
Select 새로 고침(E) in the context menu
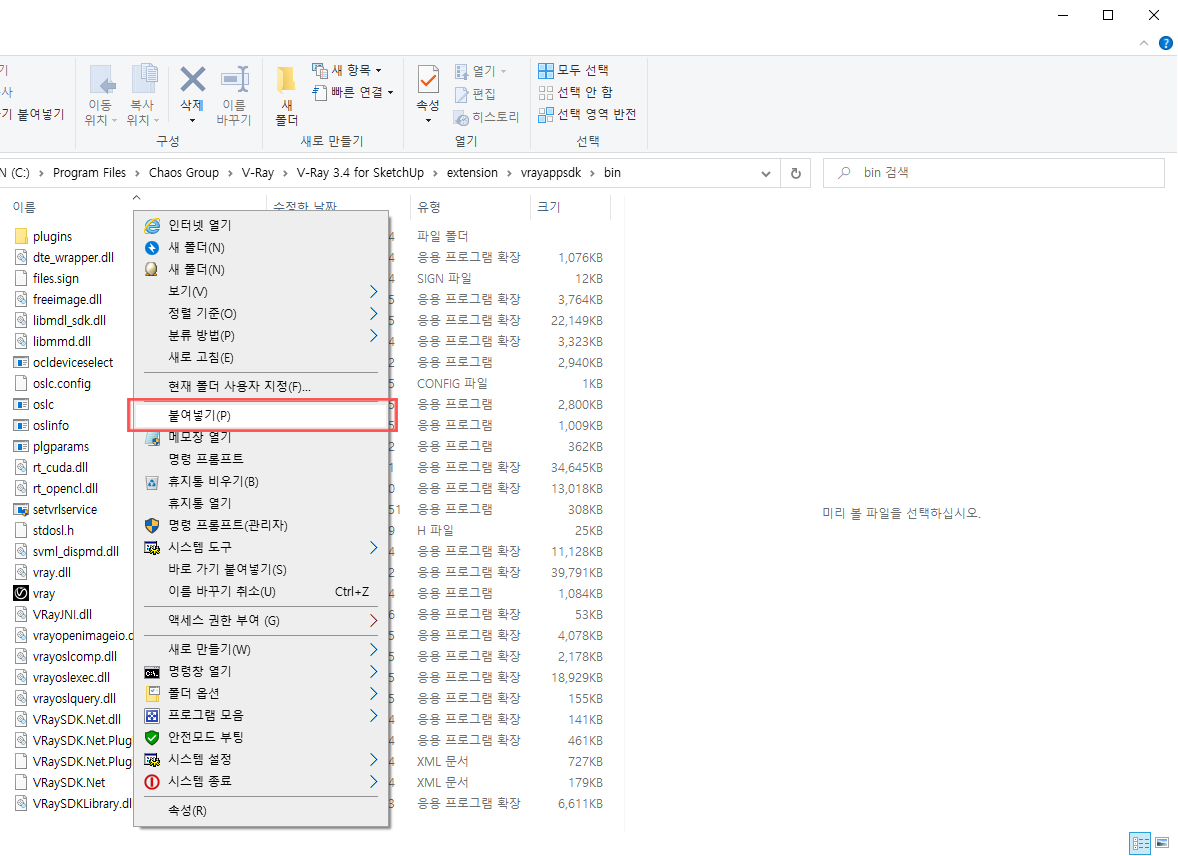coord(261,358)
